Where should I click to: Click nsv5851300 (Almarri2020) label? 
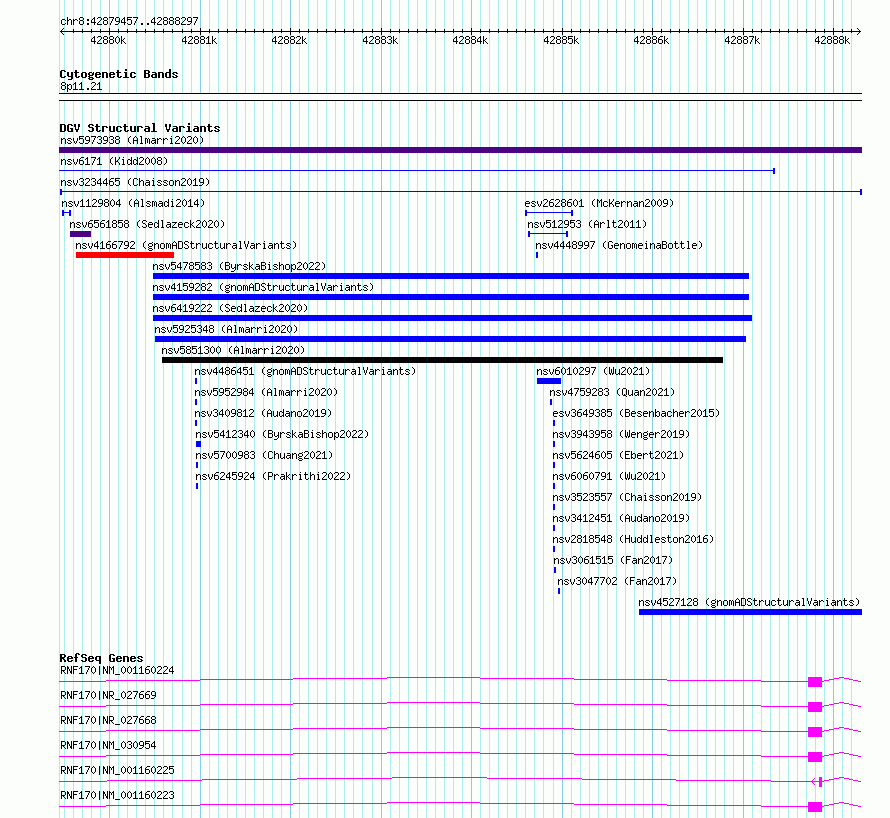(x=233, y=350)
